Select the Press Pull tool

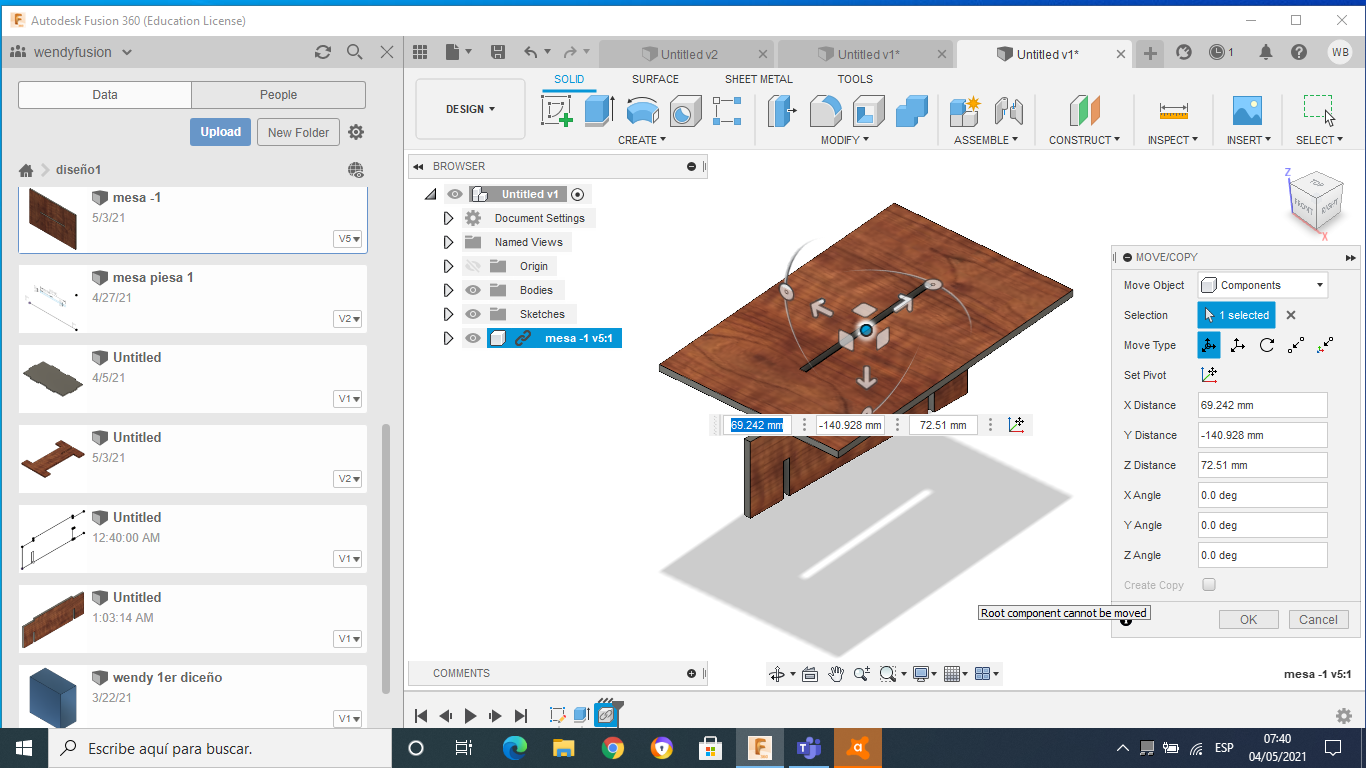781,111
